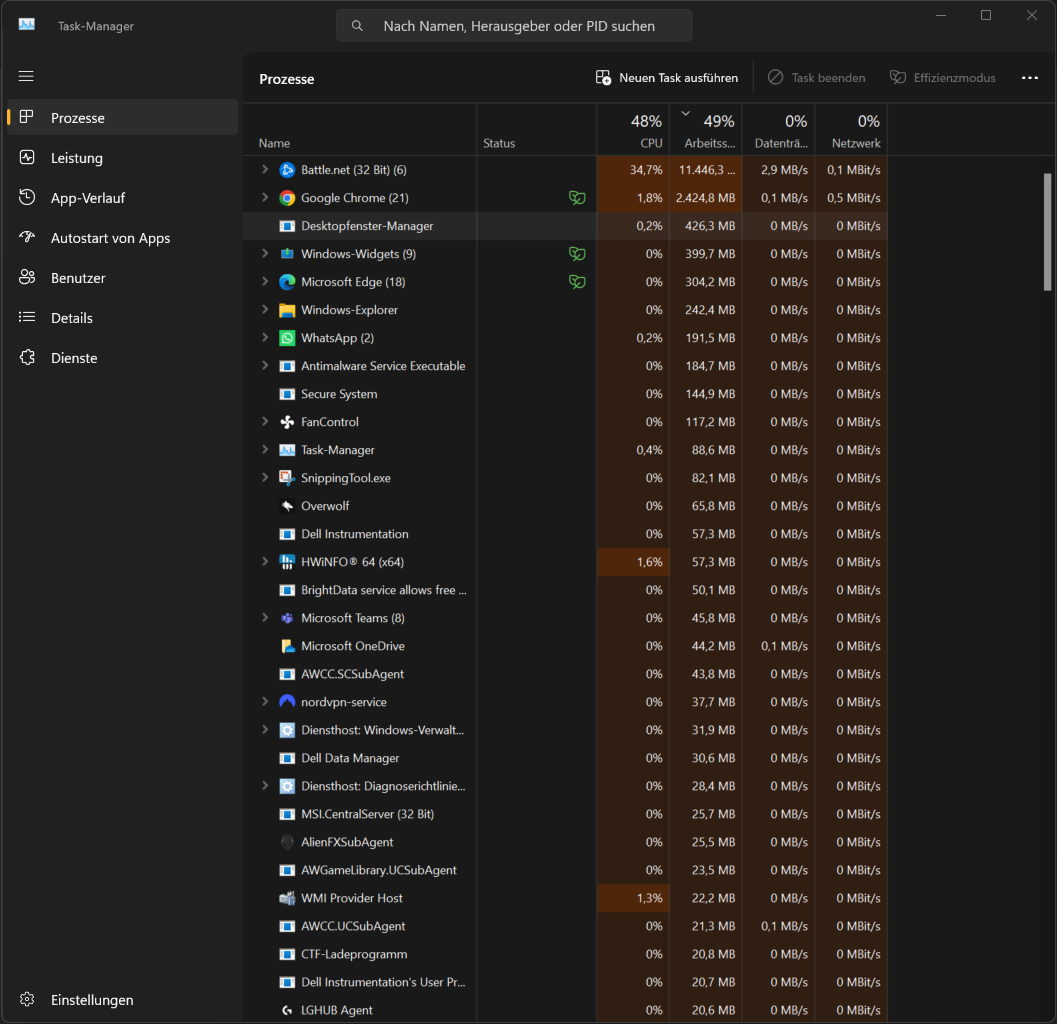The image size is (1057, 1024).
Task: Click the FanControl fan icon
Action: tap(287, 422)
